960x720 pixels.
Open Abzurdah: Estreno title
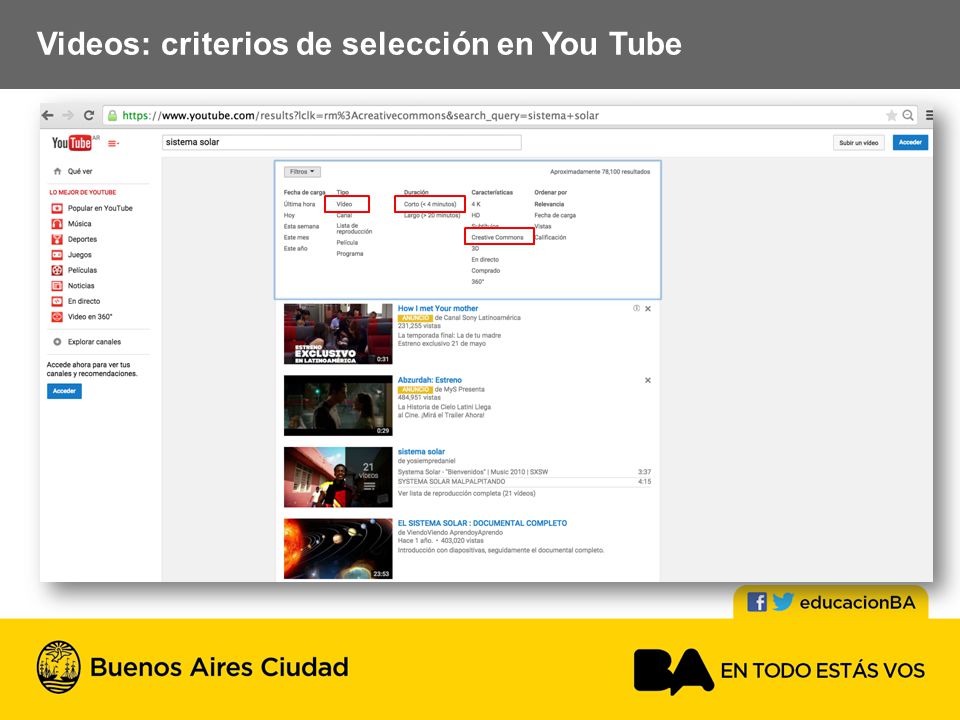click(x=430, y=380)
